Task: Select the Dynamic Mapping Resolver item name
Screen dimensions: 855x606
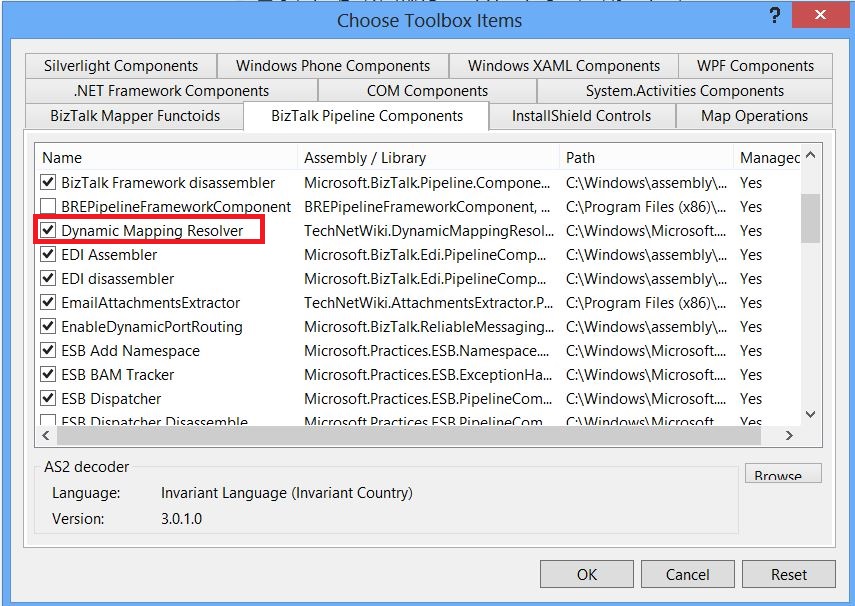Action: click(152, 231)
